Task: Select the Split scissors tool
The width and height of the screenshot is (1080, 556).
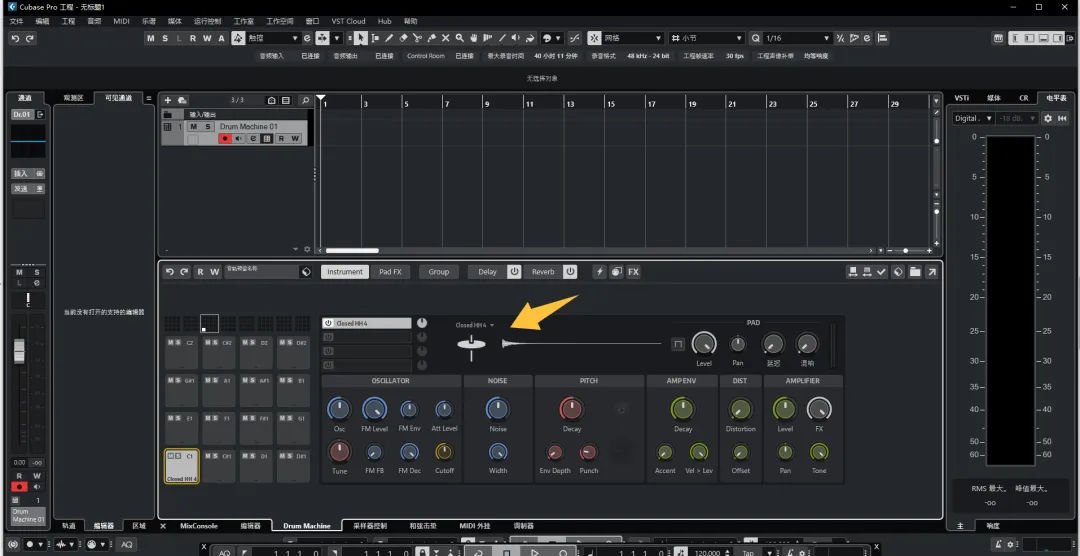Action: point(417,39)
